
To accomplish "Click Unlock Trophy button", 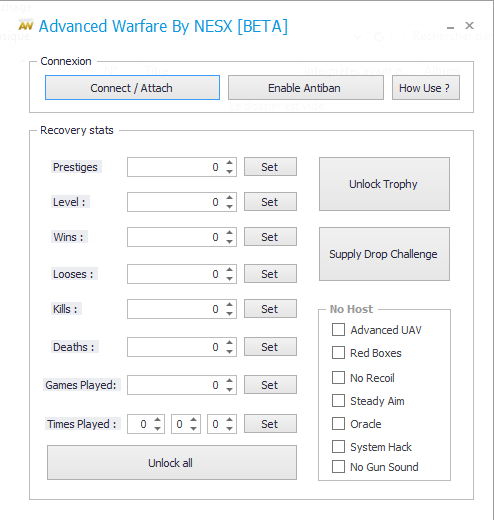I will pyautogui.click(x=384, y=184).
